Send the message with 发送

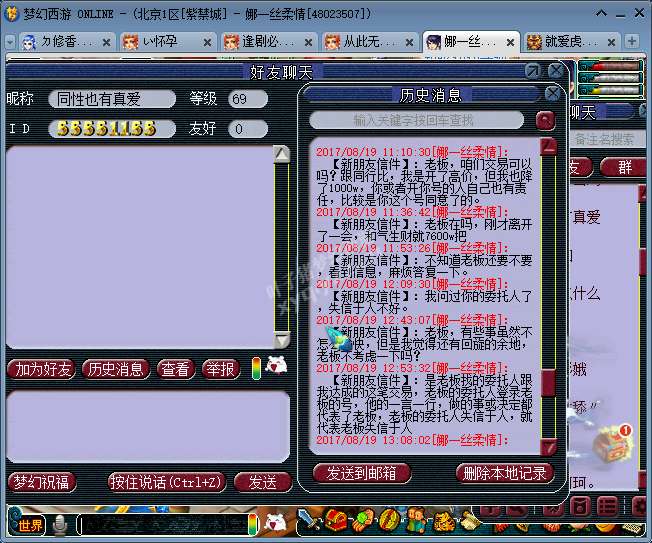[263, 482]
